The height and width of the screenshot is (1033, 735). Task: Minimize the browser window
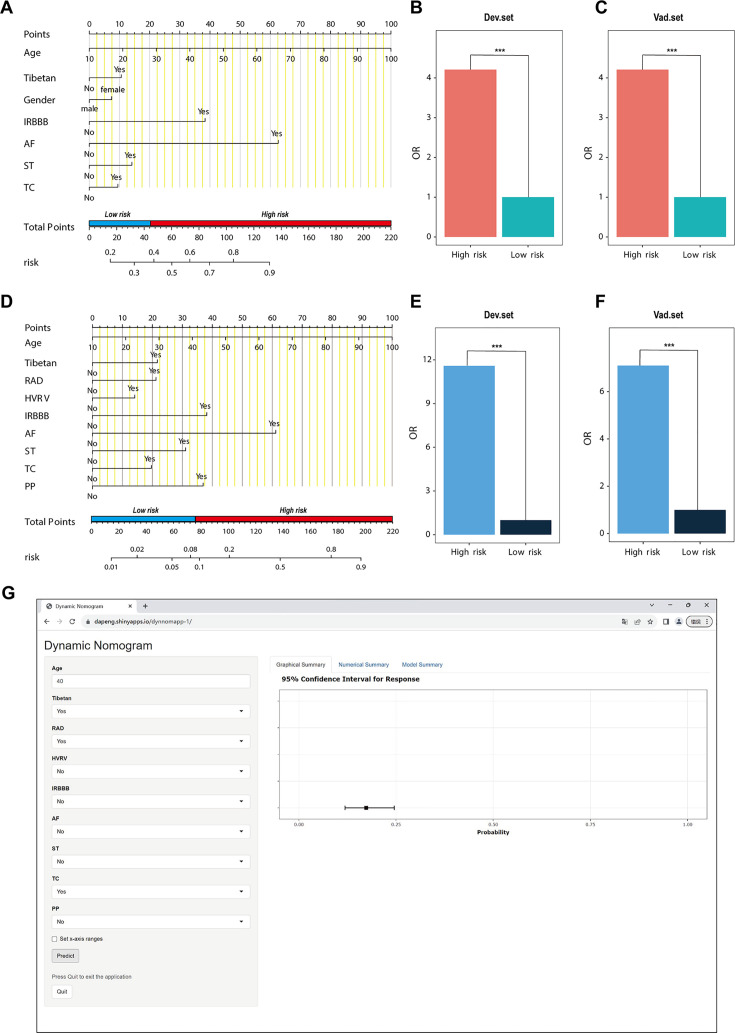click(x=670, y=605)
